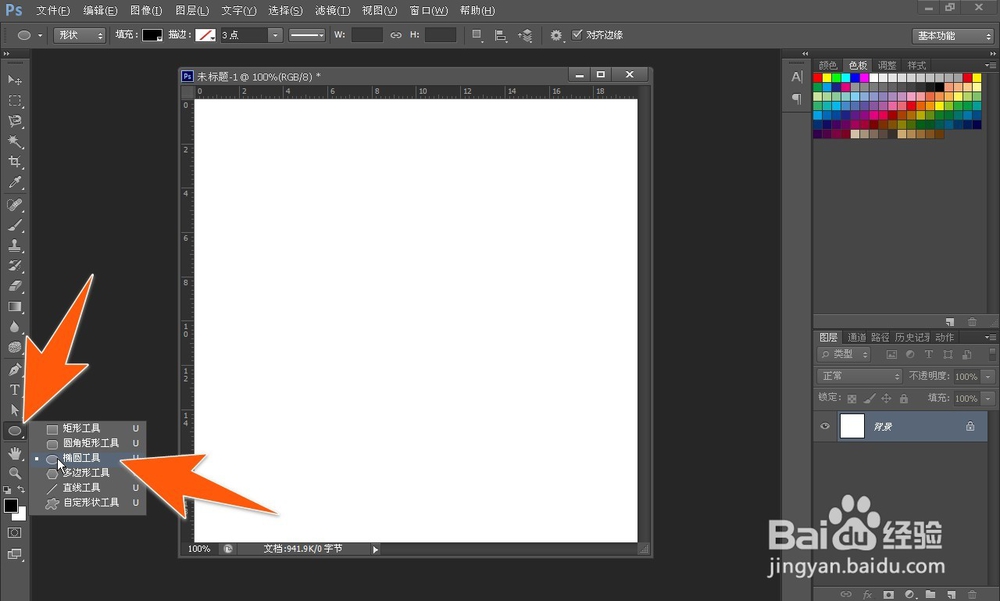1000x601 pixels.
Task: Select the Zoom tool
Action: [14, 473]
